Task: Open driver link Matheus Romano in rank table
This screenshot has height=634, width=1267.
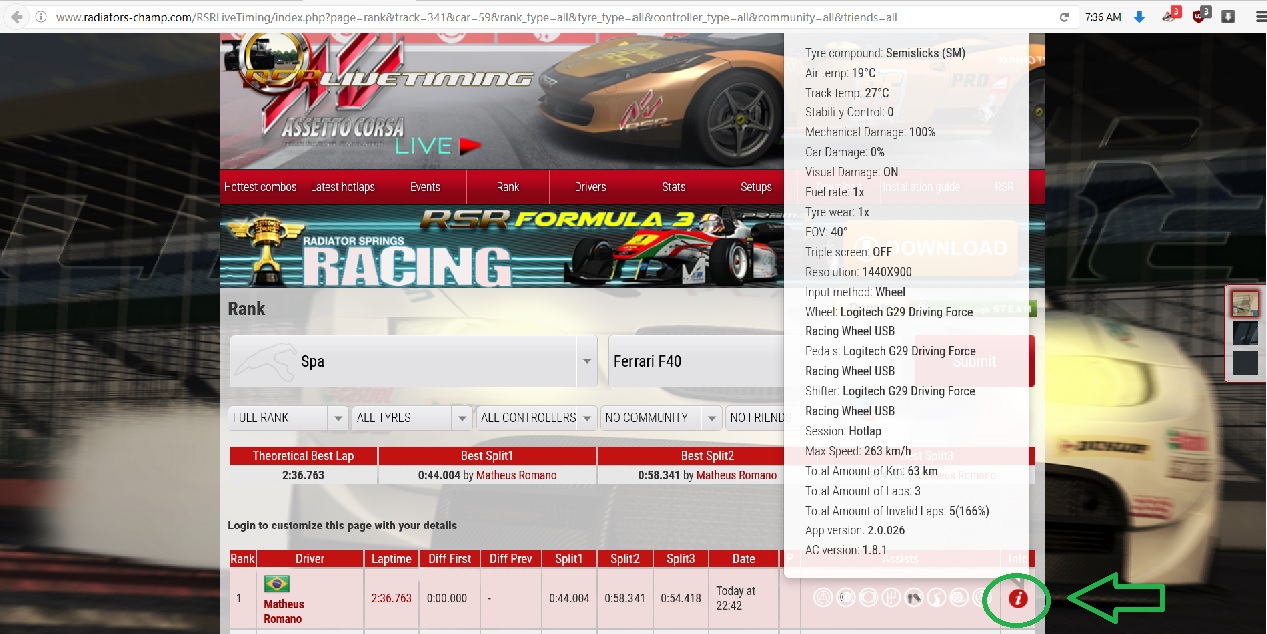Action: pos(284,611)
